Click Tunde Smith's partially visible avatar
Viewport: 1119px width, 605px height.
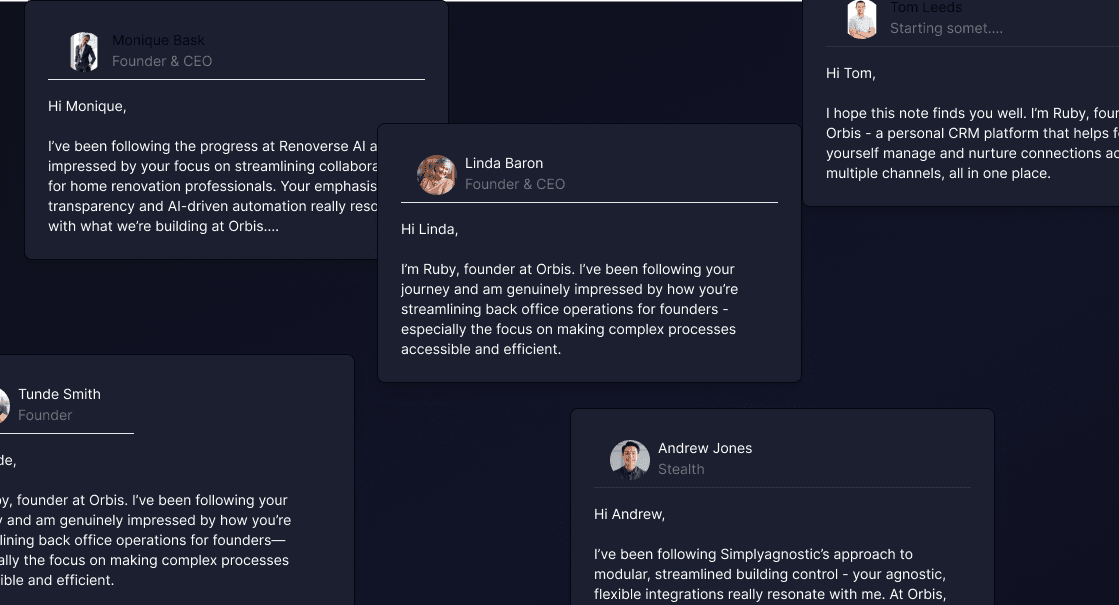click(3, 405)
